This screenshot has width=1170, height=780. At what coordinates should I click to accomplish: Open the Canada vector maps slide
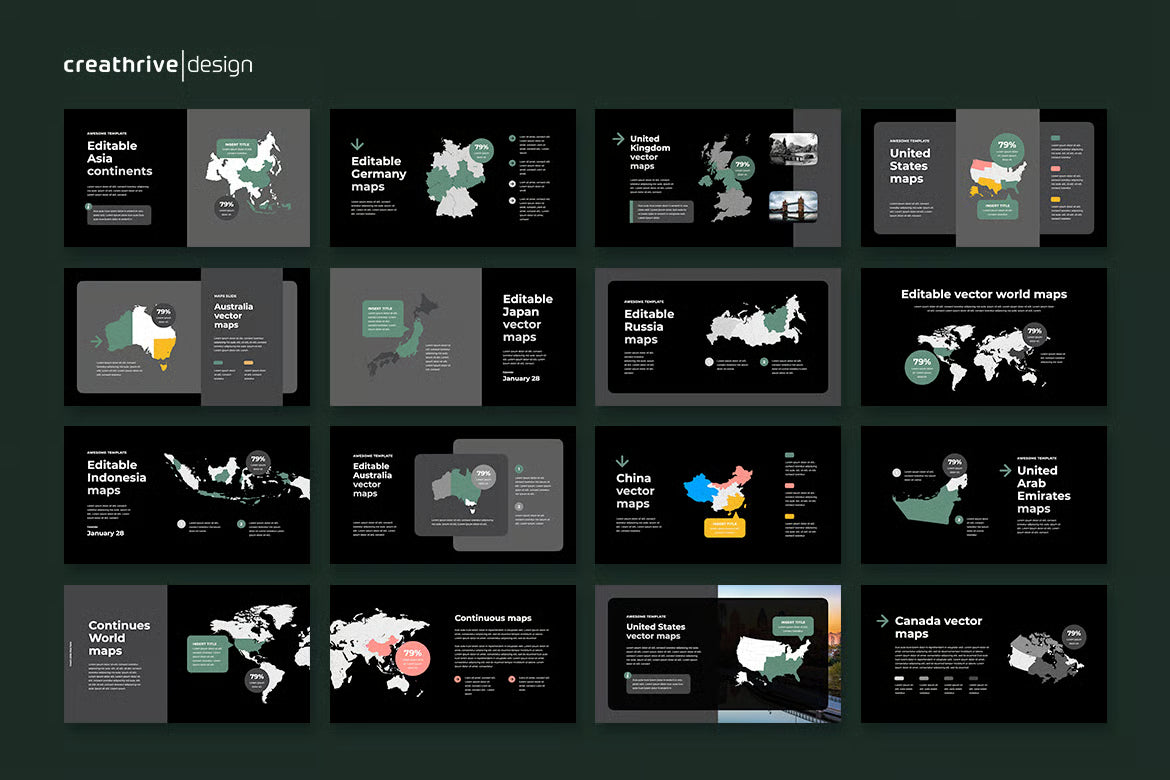983,654
